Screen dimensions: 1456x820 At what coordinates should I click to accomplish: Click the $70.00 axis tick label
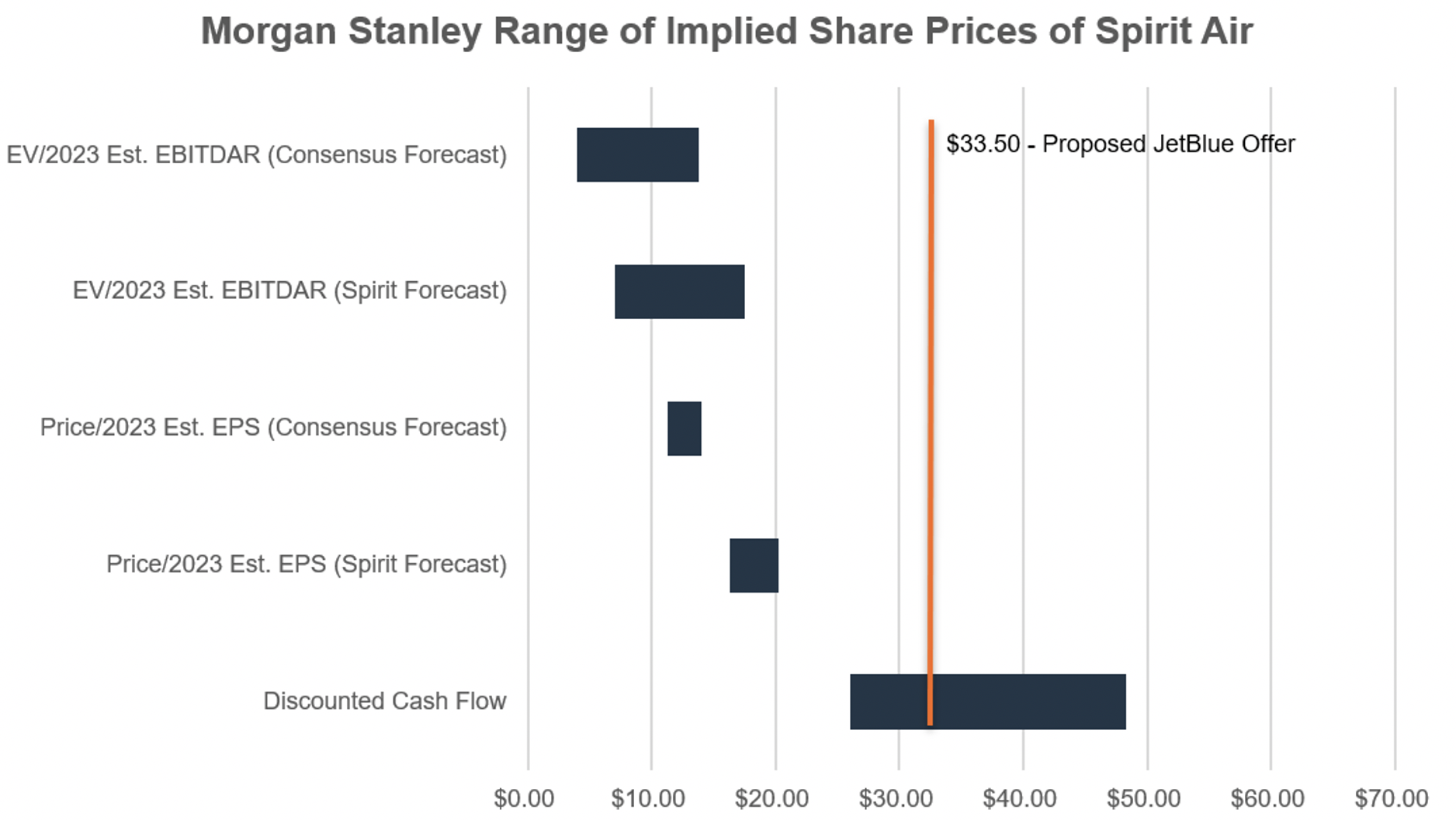pyautogui.click(x=1391, y=798)
